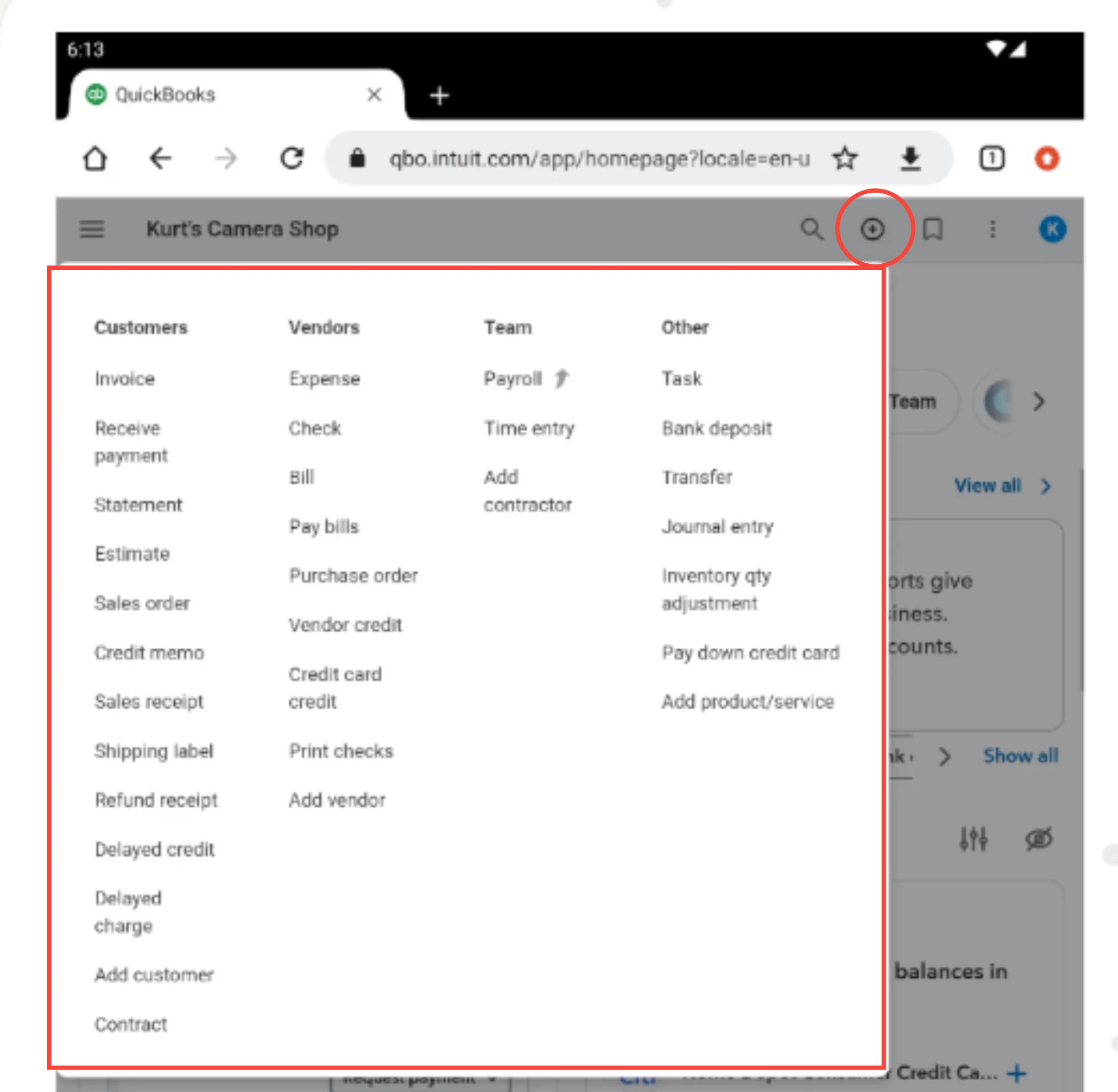Screen dimensions: 1118x1092
Task: Click the Show all link
Action: [x=1021, y=756]
